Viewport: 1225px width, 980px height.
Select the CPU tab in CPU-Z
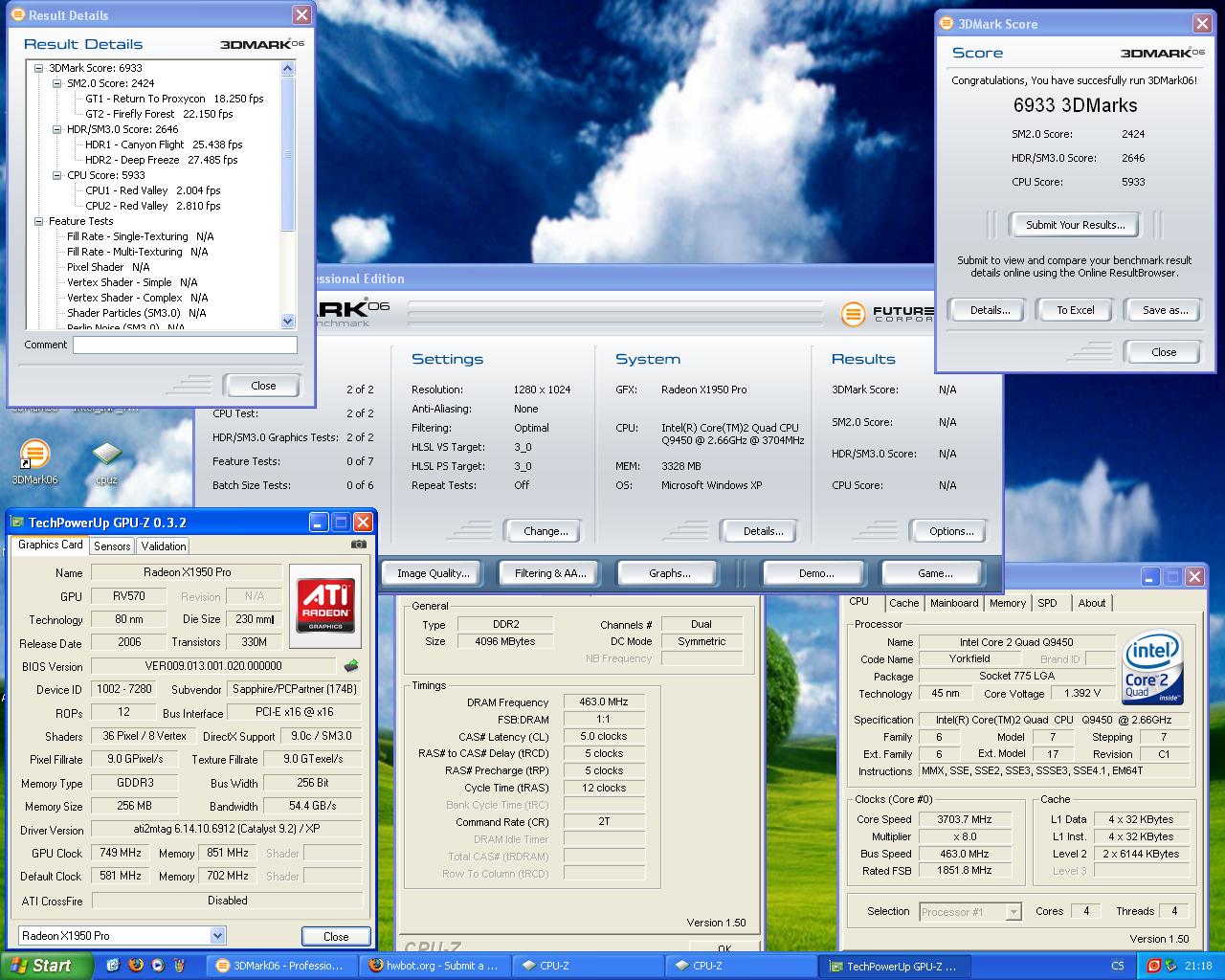[859, 601]
